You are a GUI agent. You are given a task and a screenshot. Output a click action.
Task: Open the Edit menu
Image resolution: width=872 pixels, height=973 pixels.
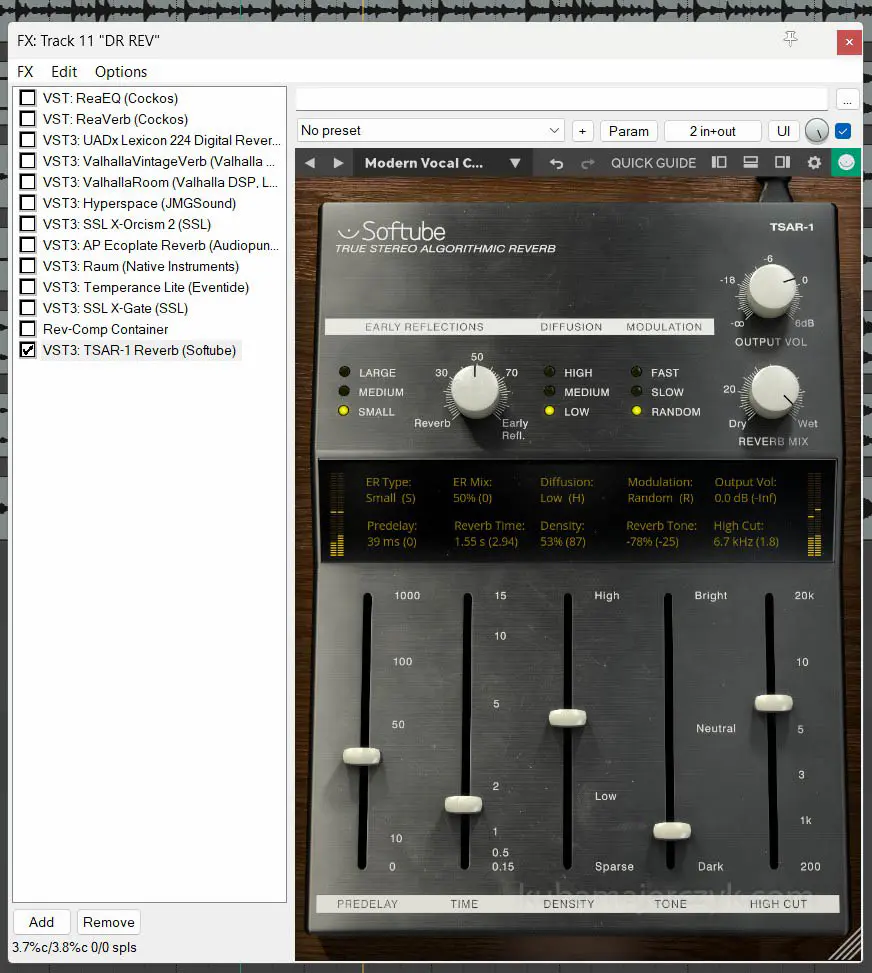point(64,72)
